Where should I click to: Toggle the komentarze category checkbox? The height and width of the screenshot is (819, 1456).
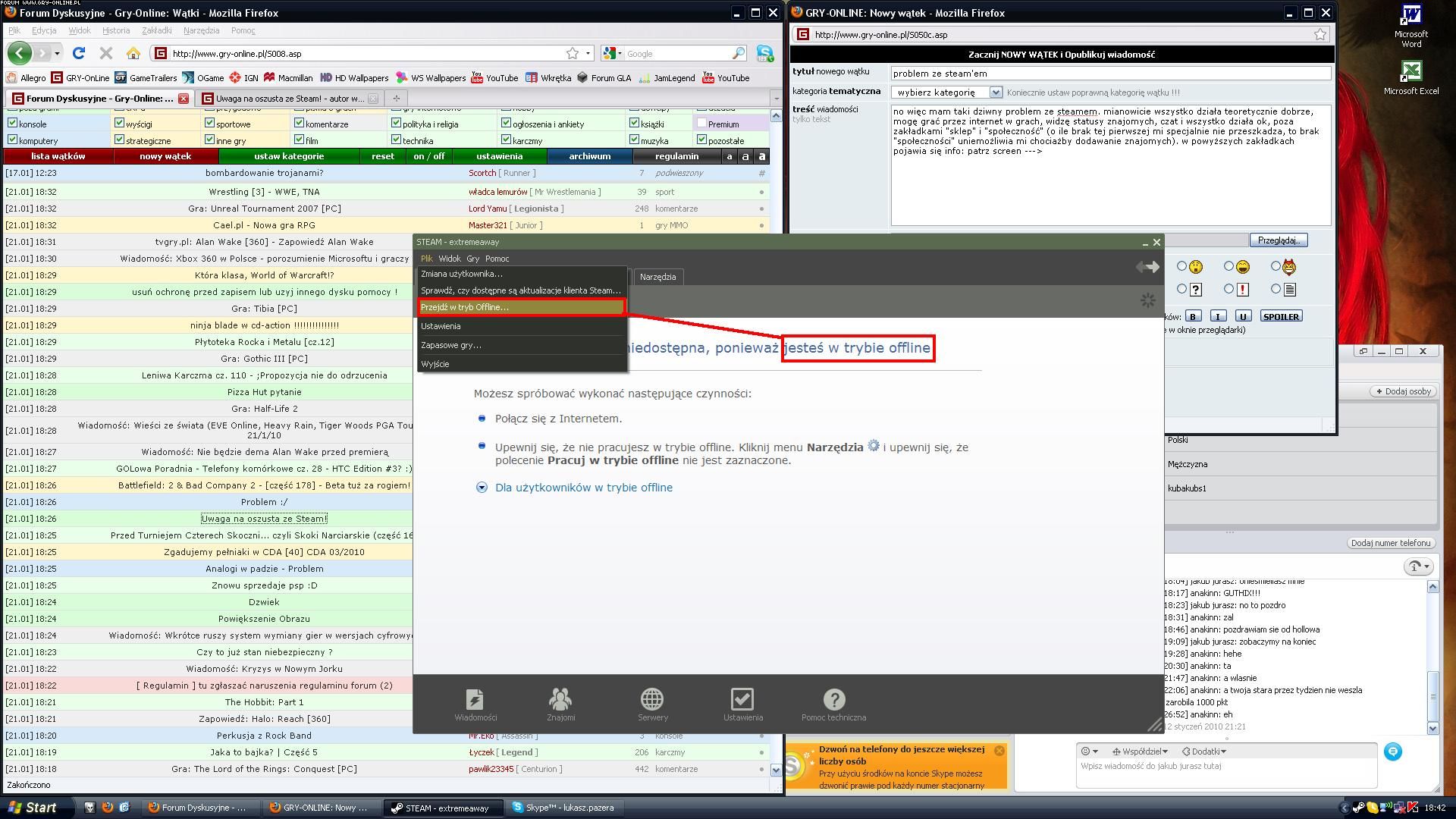pos(299,123)
